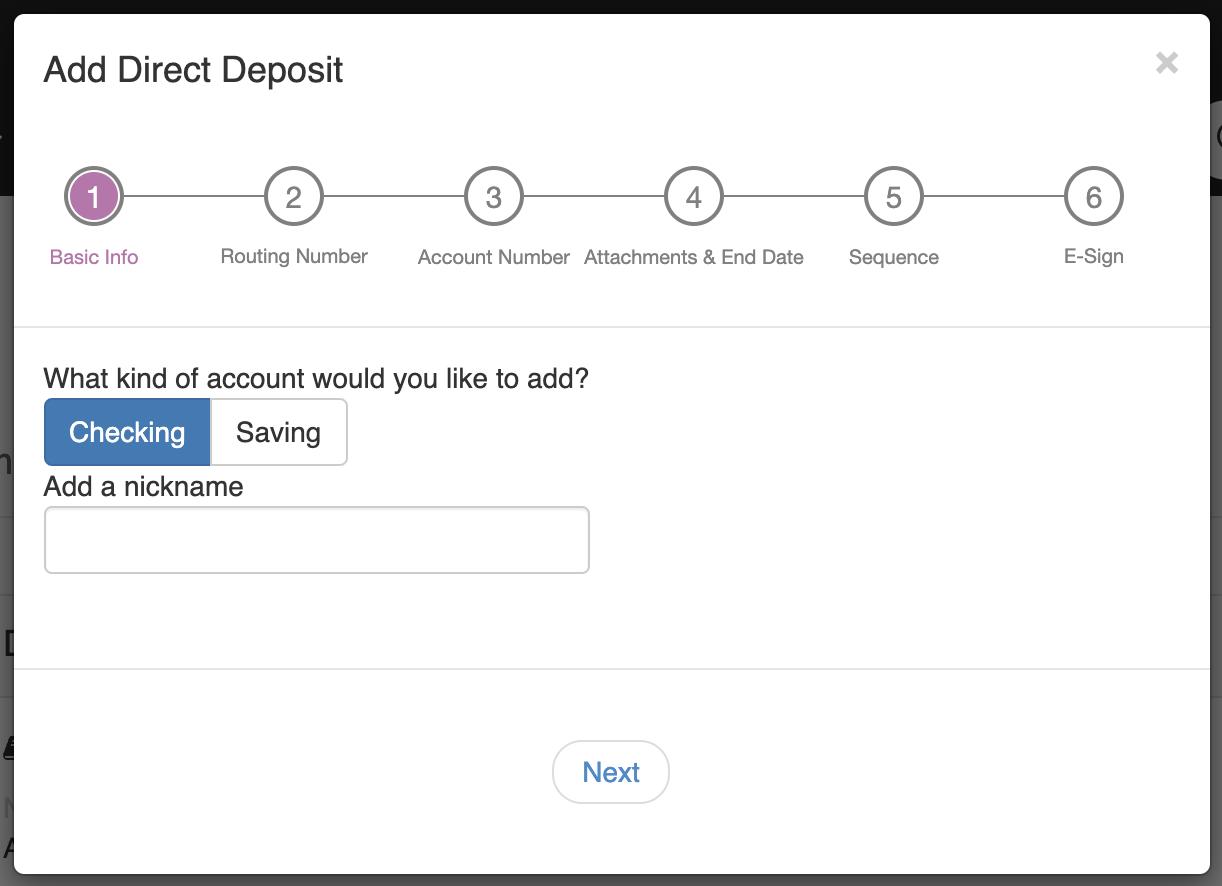This screenshot has height=886, width=1222.
Task: Switch account type to Saving
Action: (x=278, y=432)
